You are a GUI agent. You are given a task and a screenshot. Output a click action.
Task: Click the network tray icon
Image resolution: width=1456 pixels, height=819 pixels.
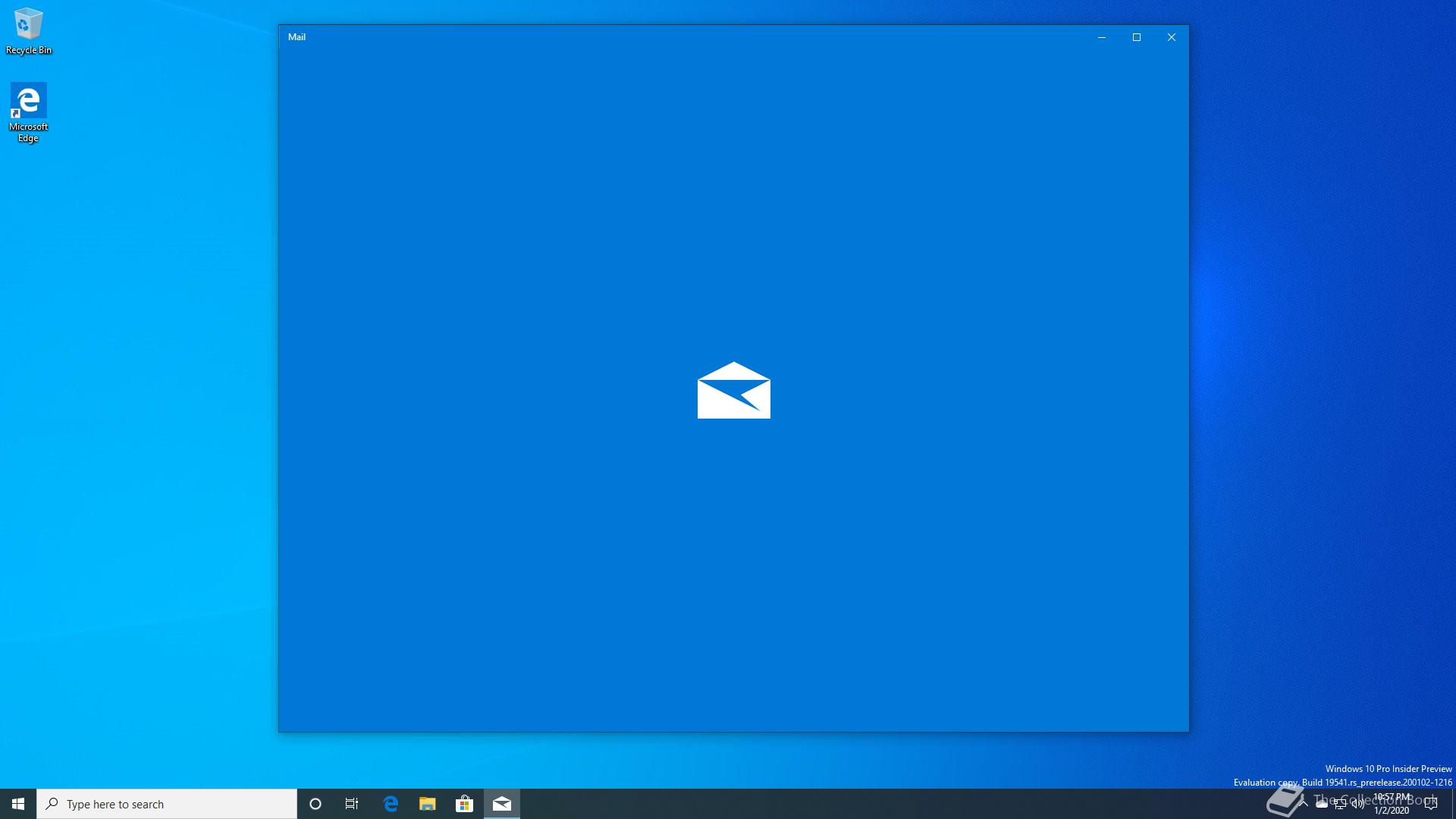tap(1340, 805)
